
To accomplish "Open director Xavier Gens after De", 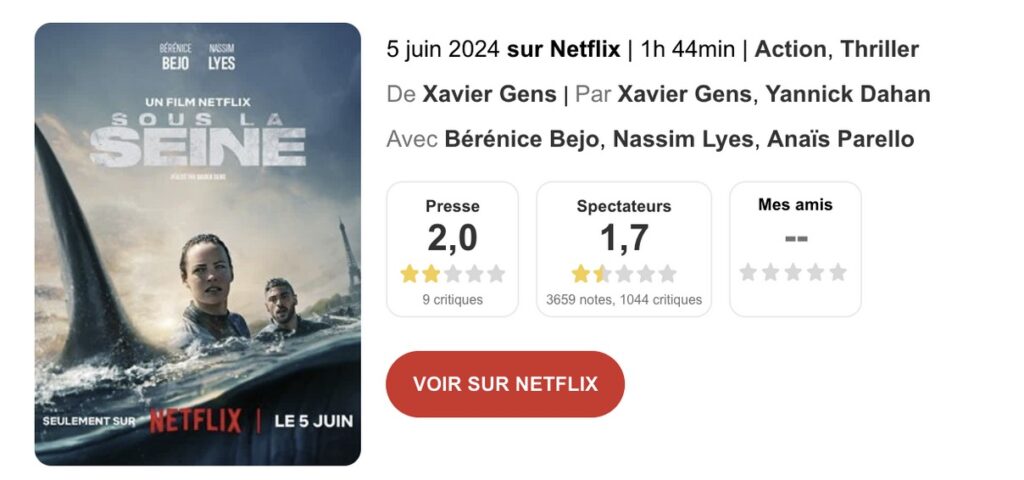I will point(489,94).
